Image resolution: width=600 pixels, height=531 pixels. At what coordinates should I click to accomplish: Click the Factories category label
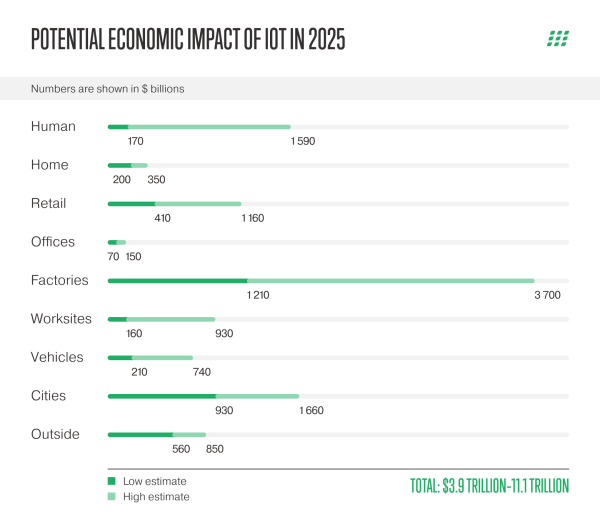pos(60,281)
